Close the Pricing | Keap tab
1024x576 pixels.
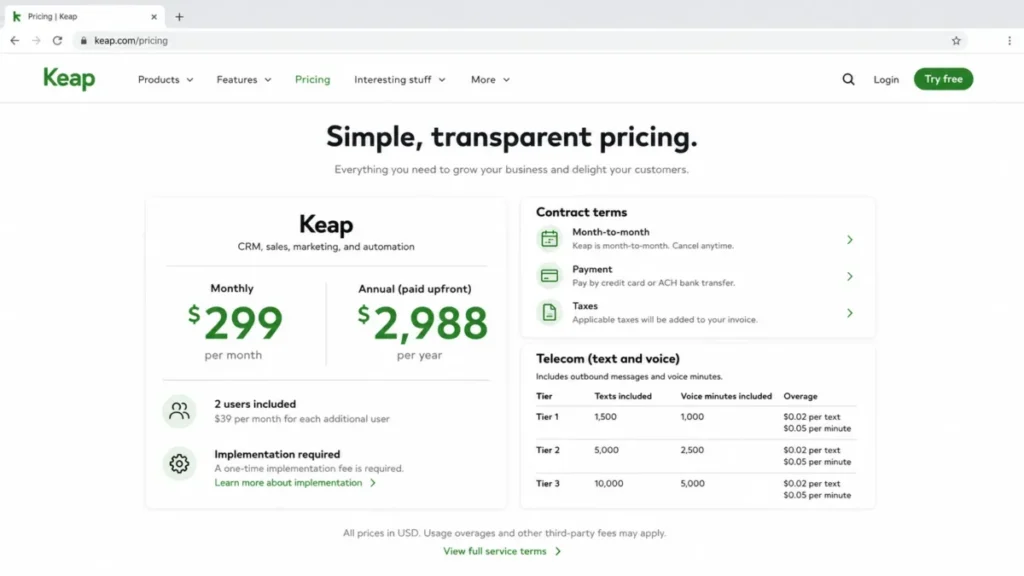tap(154, 17)
